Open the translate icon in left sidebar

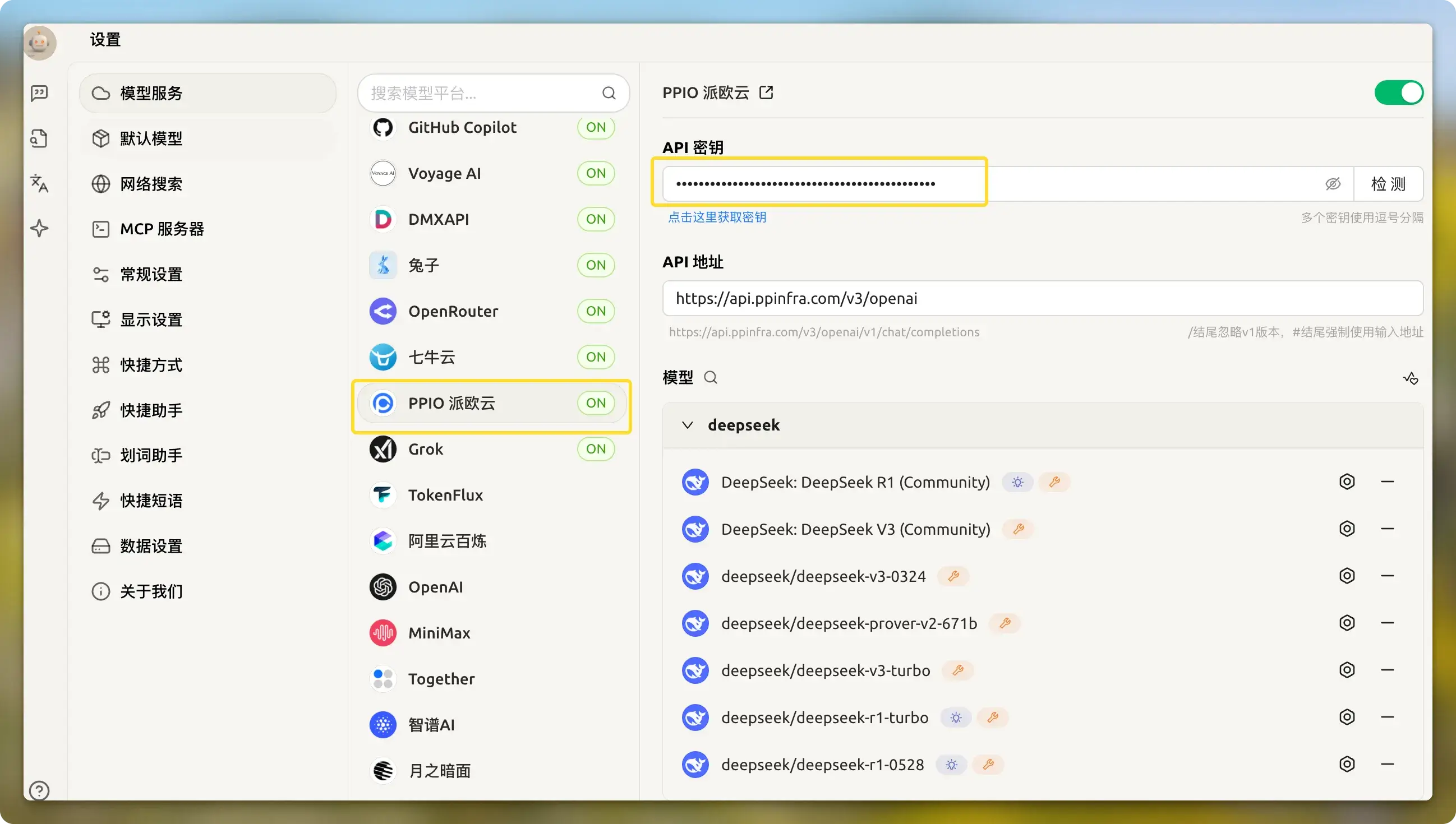39,183
